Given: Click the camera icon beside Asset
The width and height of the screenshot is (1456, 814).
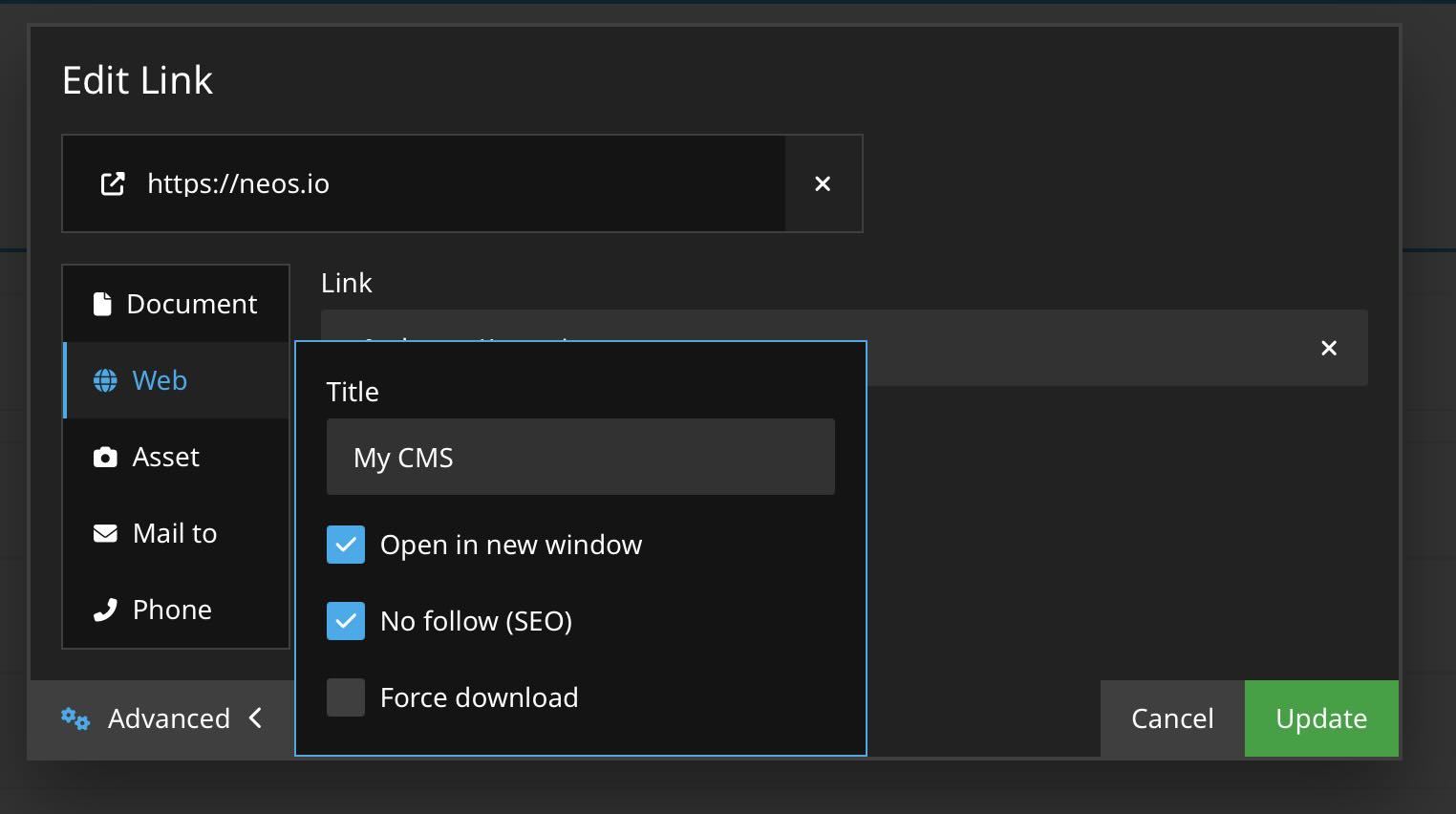Looking at the screenshot, I should coord(103,457).
